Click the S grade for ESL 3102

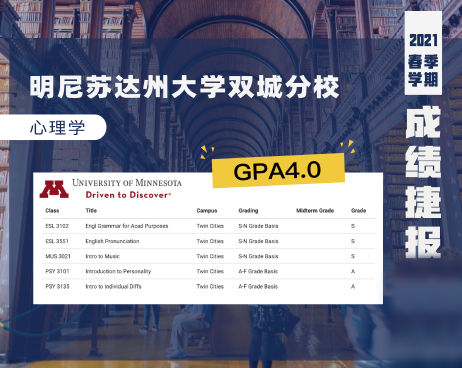353,226
